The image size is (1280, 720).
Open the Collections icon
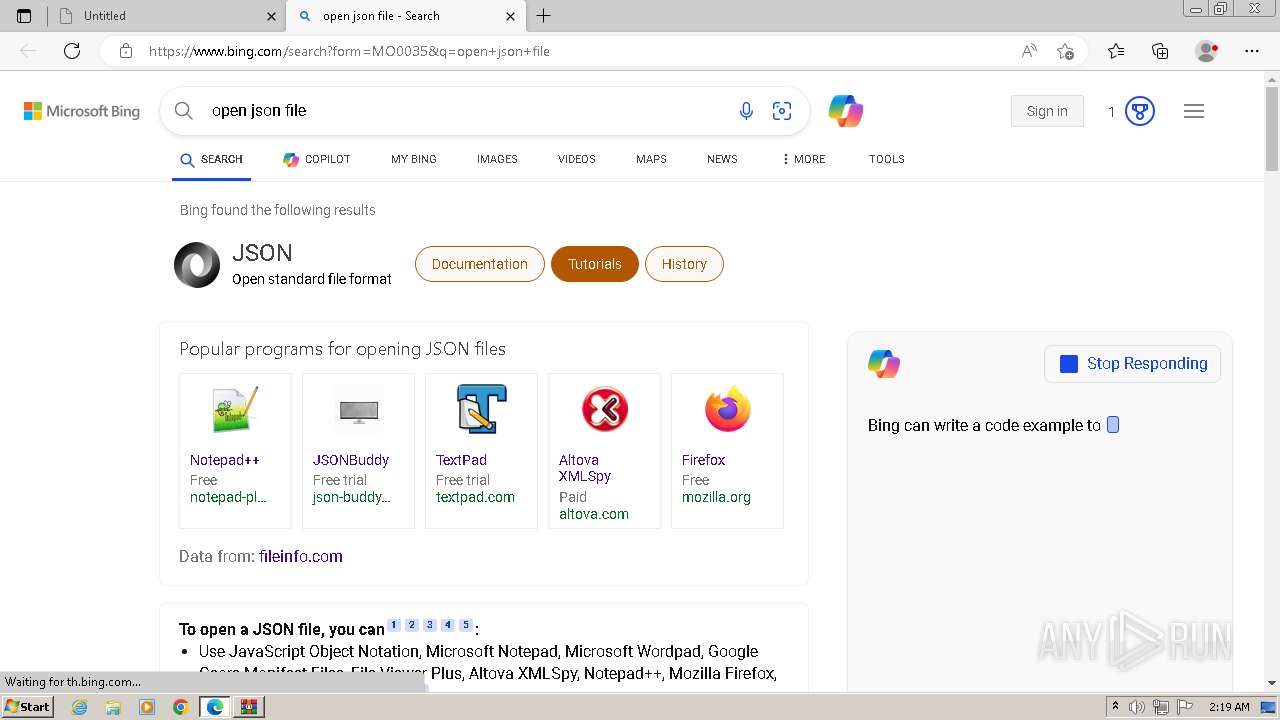[1160, 51]
